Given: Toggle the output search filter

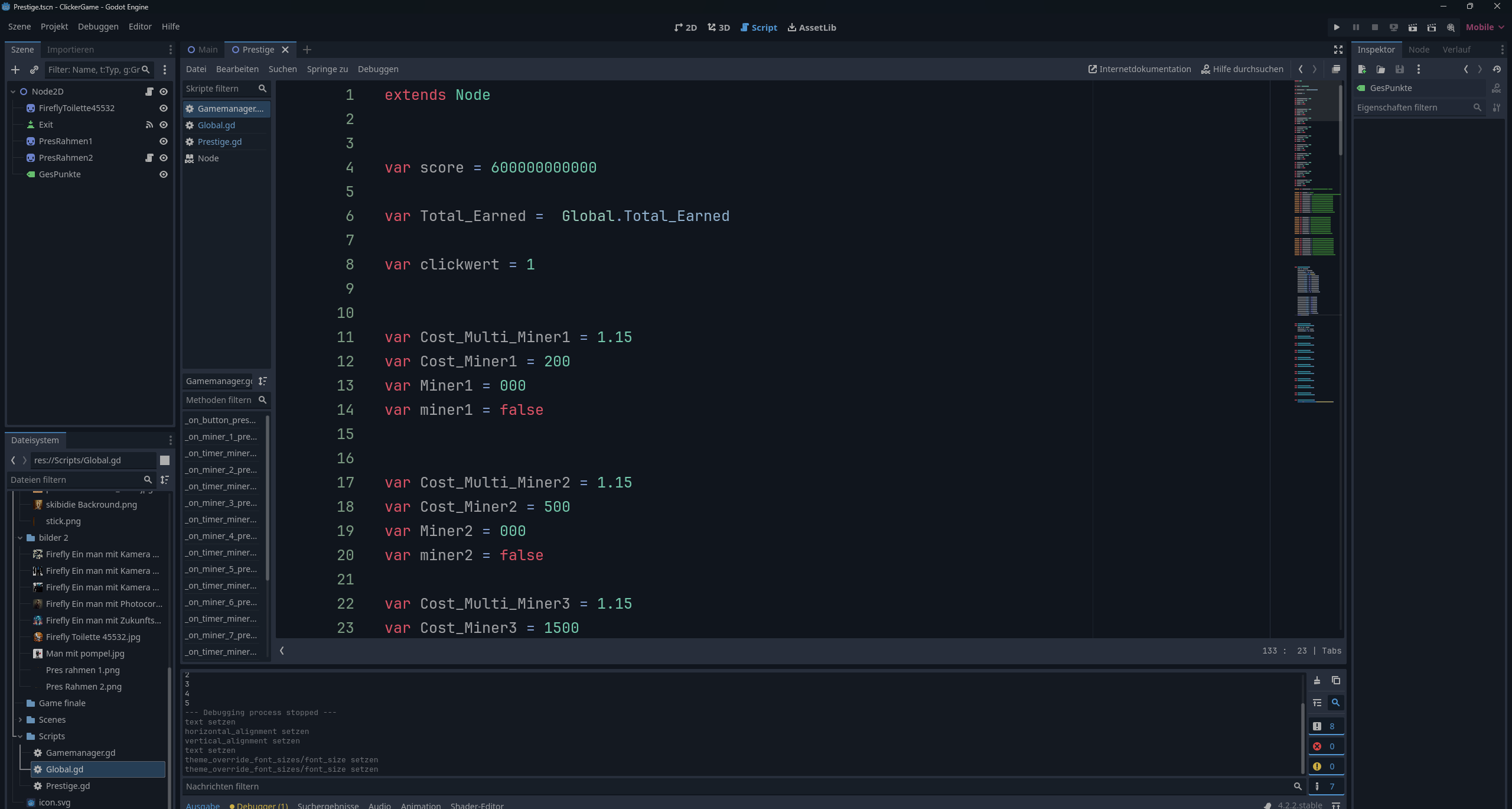Looking at the screenshot, I should click(1335, 703).
